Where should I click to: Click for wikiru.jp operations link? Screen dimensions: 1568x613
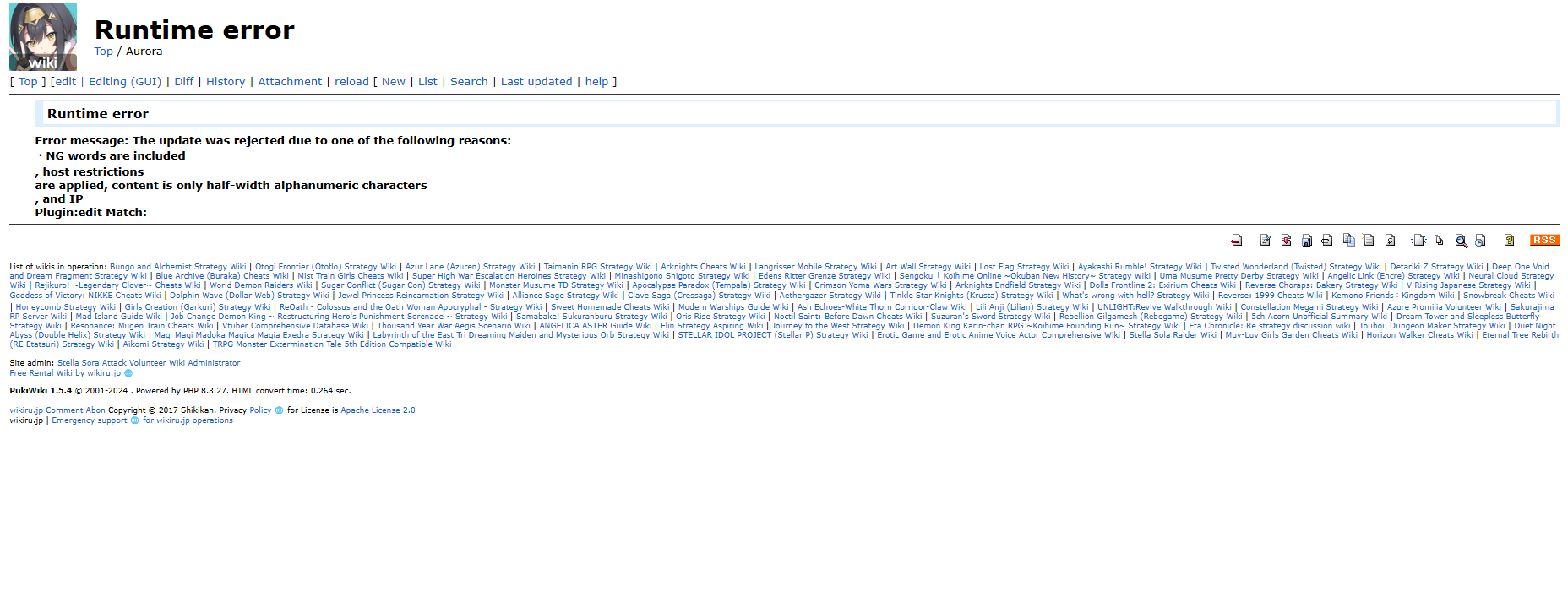tap(188, 420)
